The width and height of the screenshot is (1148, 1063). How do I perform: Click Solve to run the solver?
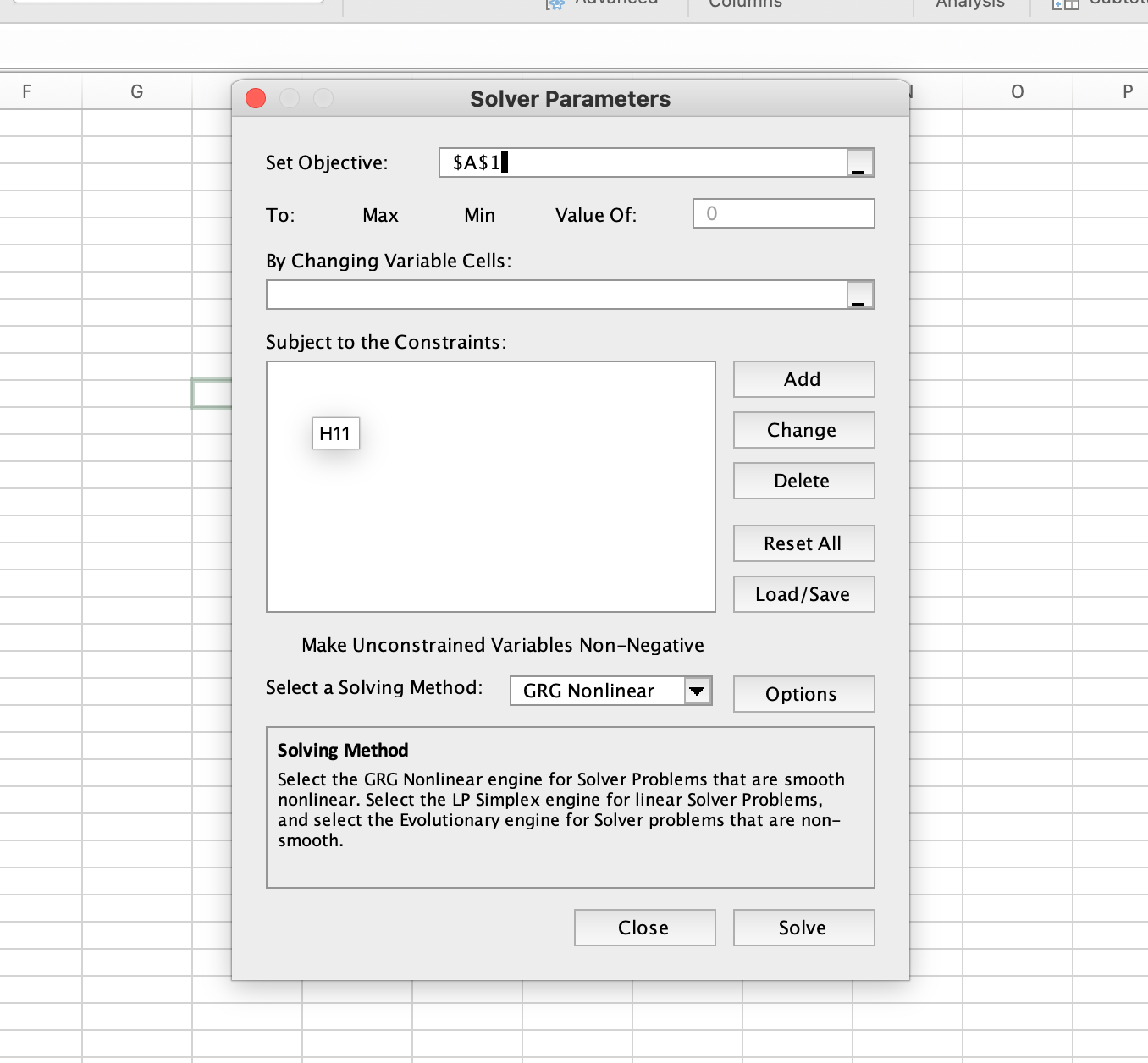pyautogui.click(x=803, y=928)
